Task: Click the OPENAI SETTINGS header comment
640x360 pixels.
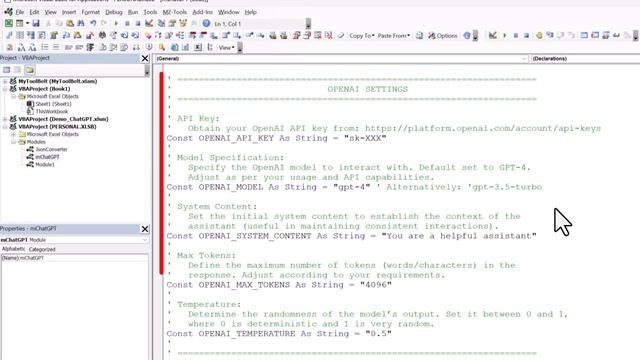Action: 367,89
